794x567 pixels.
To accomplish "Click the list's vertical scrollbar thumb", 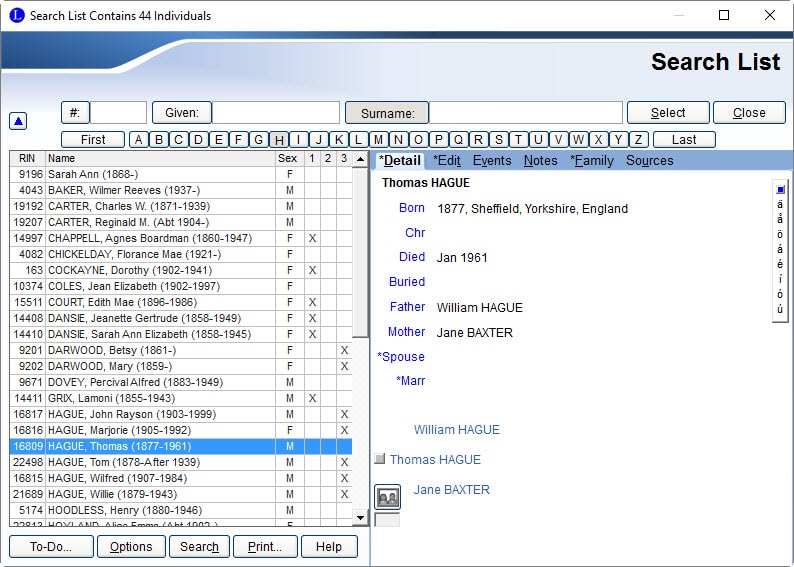I will [360, 252].
